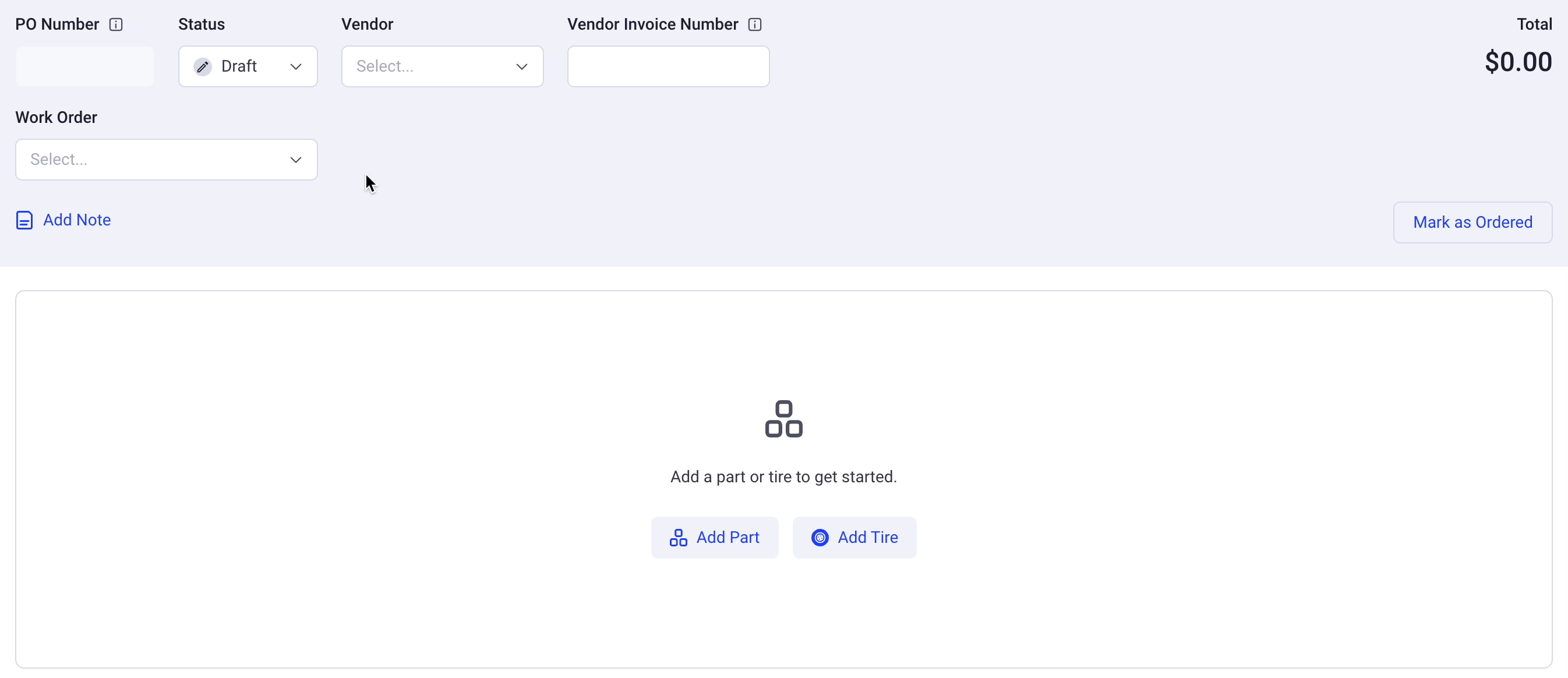Expand the Work Order chevron arrow
Viewport: 1568px width, 678px height.
pyautogui.click(x=296, y=160)
